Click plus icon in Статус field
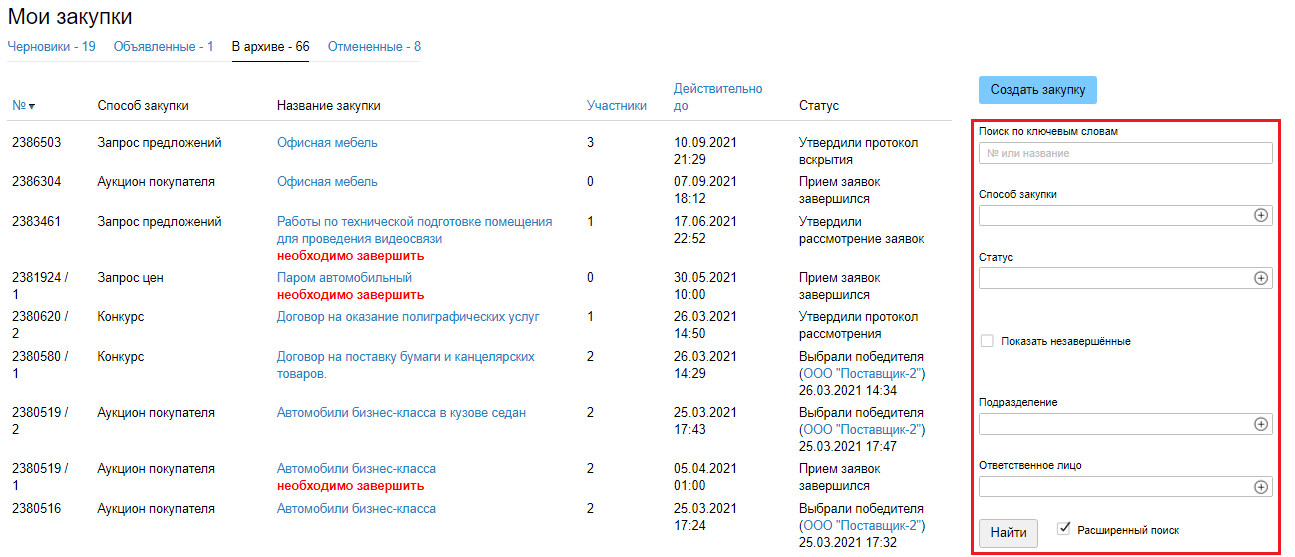 click(1261, 278)
